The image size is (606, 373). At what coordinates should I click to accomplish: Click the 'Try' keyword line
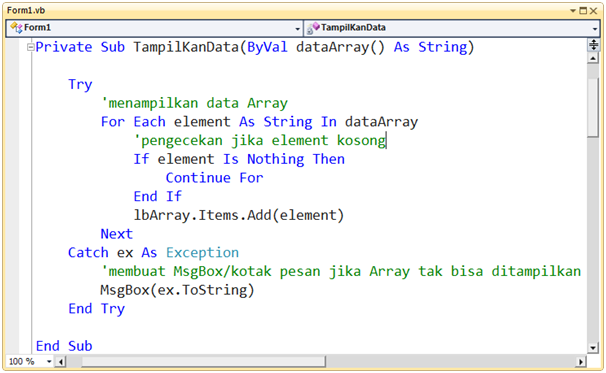pyautogui.click(x=80, y=84)
